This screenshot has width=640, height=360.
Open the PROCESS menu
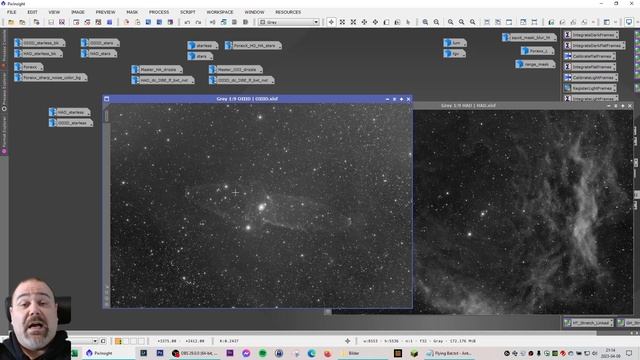click(159, 12)
